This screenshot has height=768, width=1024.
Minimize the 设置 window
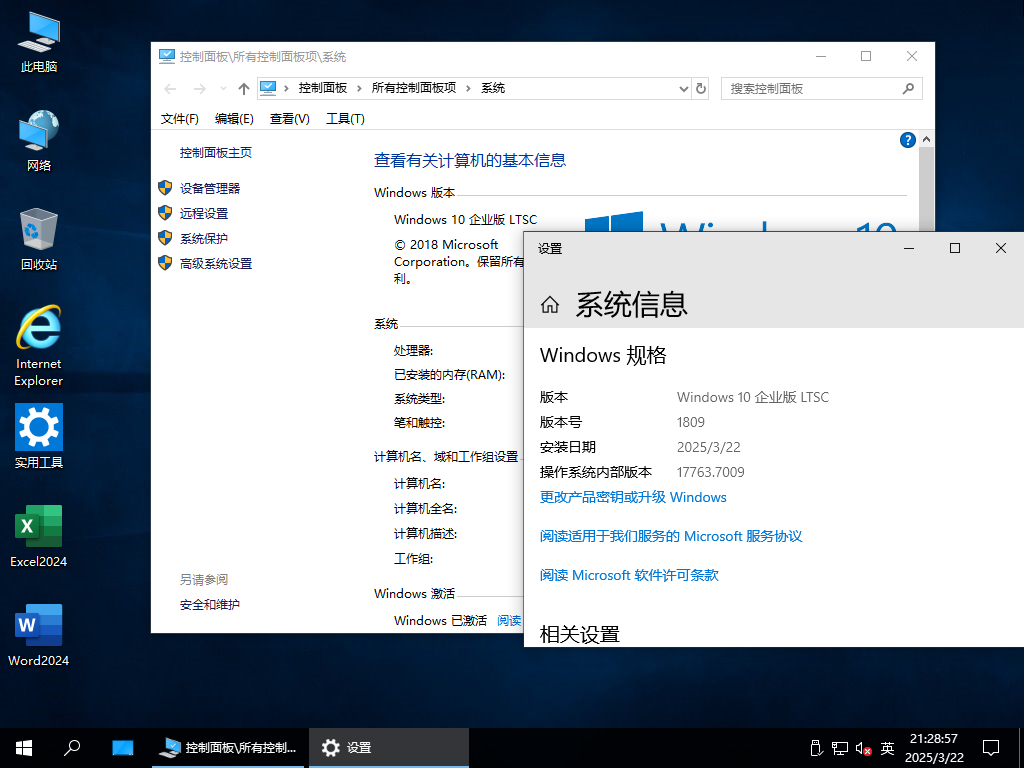click(x=908, y=248)
